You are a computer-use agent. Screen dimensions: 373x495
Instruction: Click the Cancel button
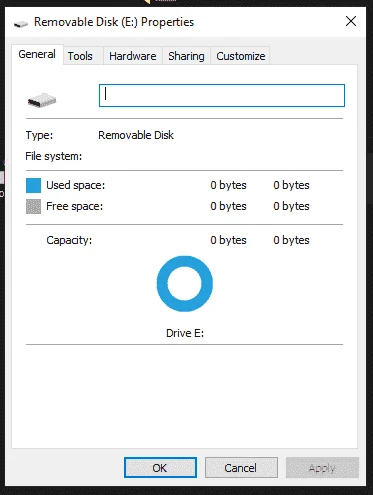point(241,468)
